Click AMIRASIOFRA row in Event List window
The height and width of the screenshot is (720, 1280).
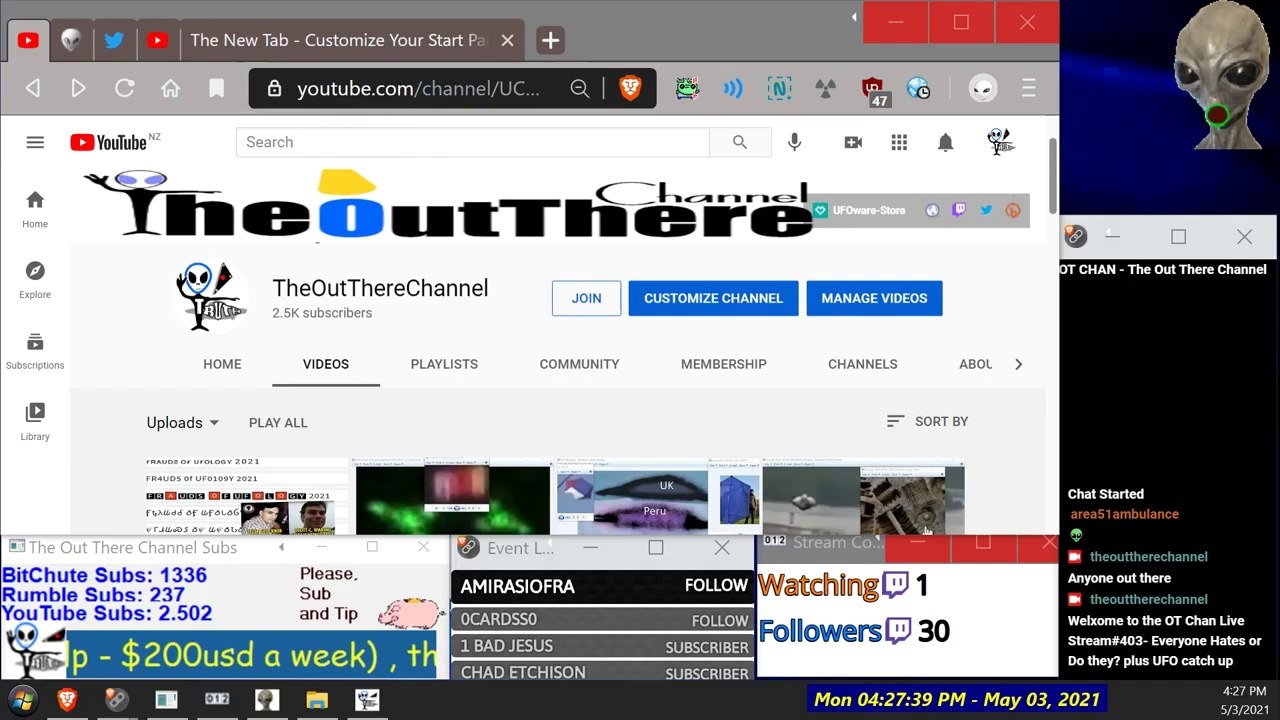tap(604, 586)
